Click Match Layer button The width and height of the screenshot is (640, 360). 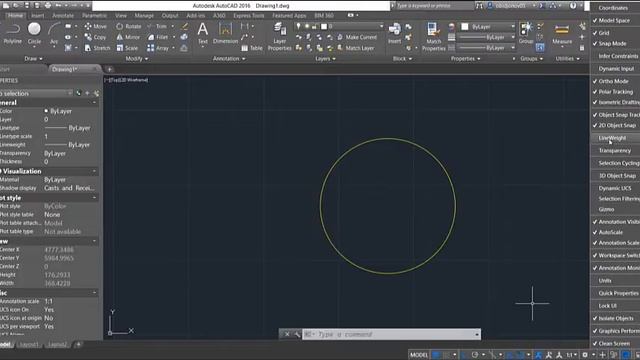pyautogui.click(x=356, y=48)
